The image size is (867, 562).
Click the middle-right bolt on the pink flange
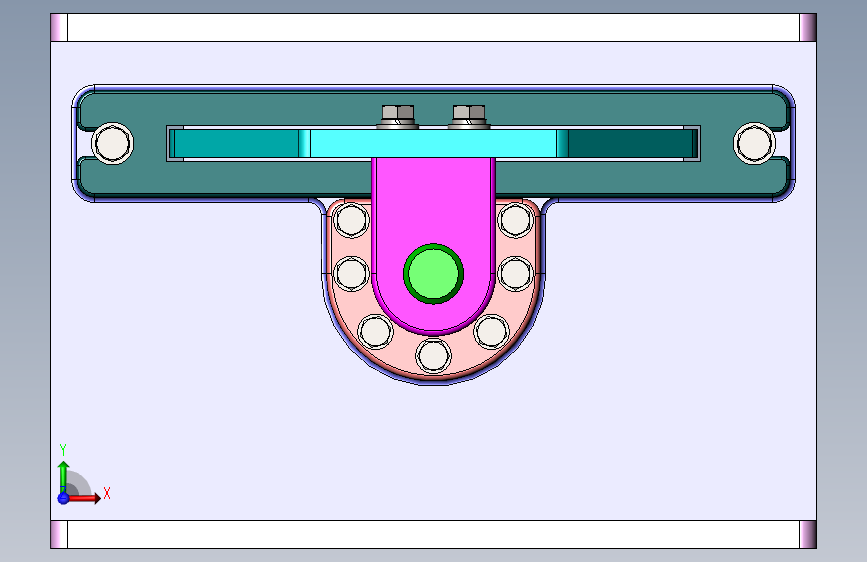click(x=515, y=273)
